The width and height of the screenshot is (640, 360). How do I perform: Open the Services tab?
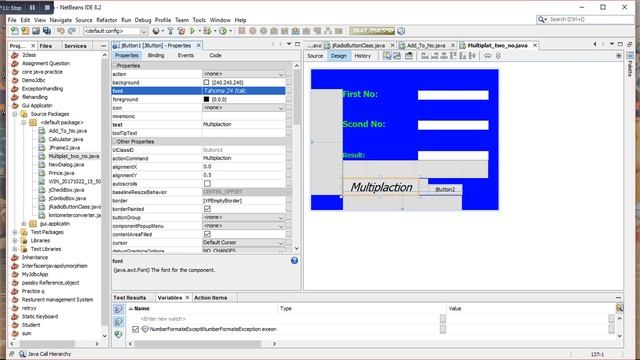coord(75,46)
